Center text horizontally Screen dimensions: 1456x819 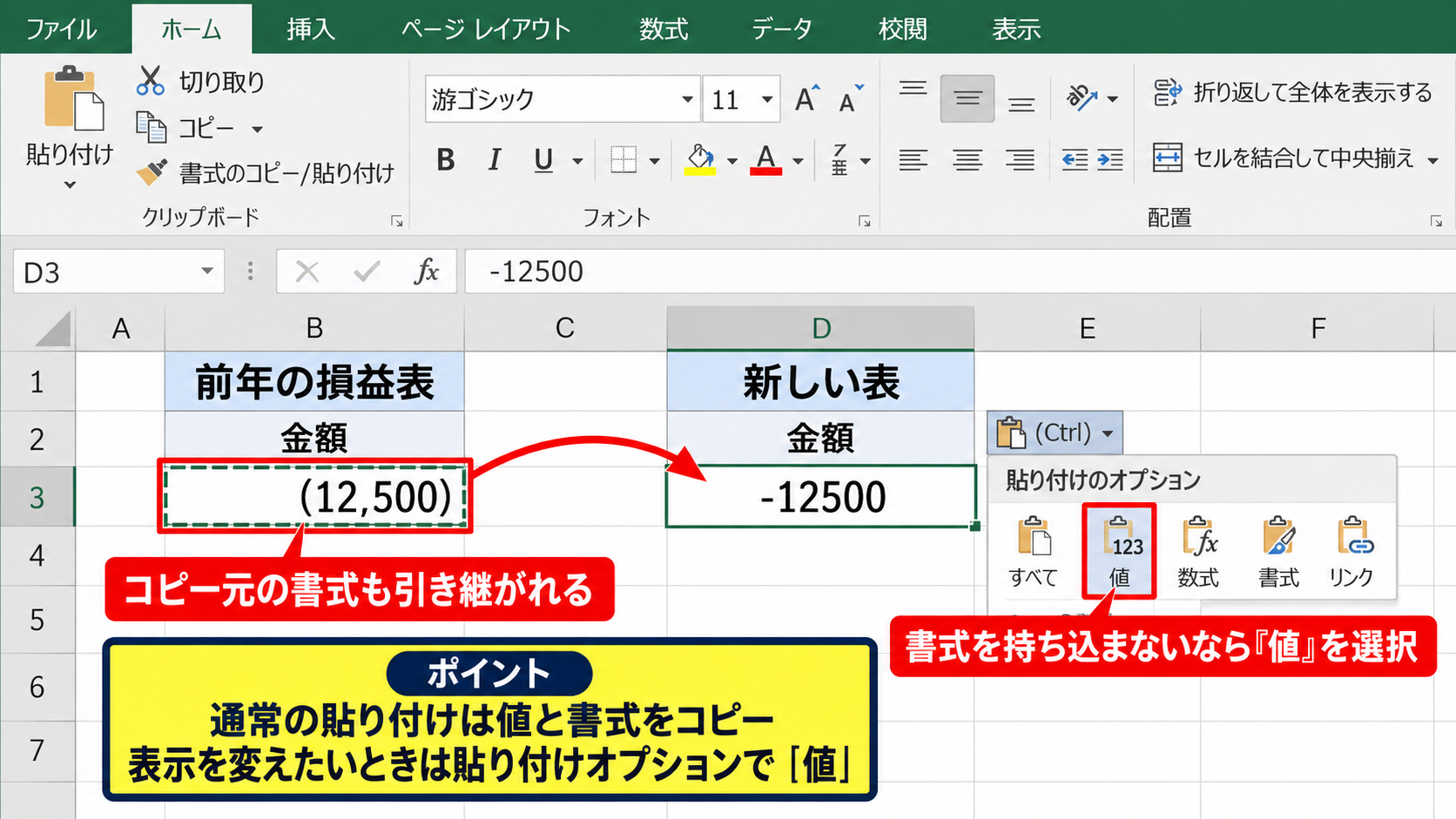[x=967, y=160]
